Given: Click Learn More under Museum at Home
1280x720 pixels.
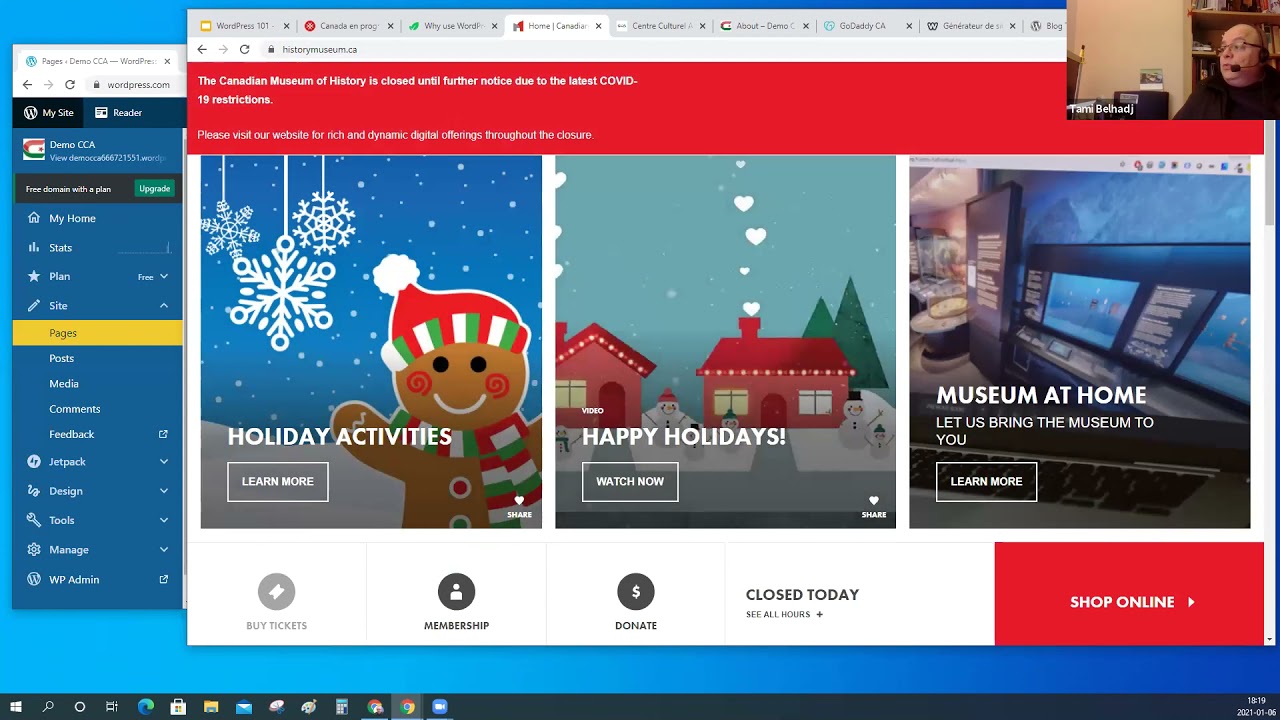Looking at the screenshot, I should click(x=986, y=482).
